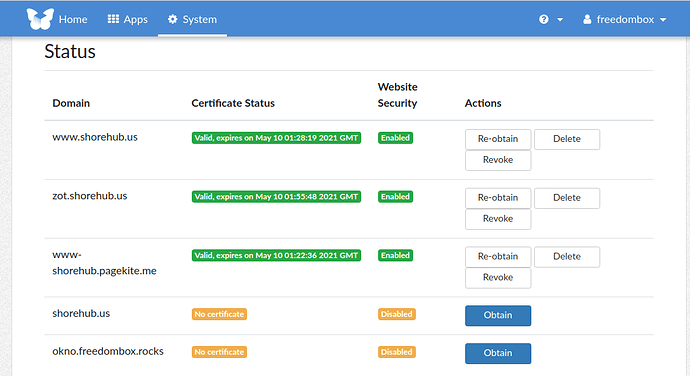The width and height of the screenshot is (690, 376).
Task: Click the certificate badge expiring 01:55:48
Action: click(x=276, y=197)
